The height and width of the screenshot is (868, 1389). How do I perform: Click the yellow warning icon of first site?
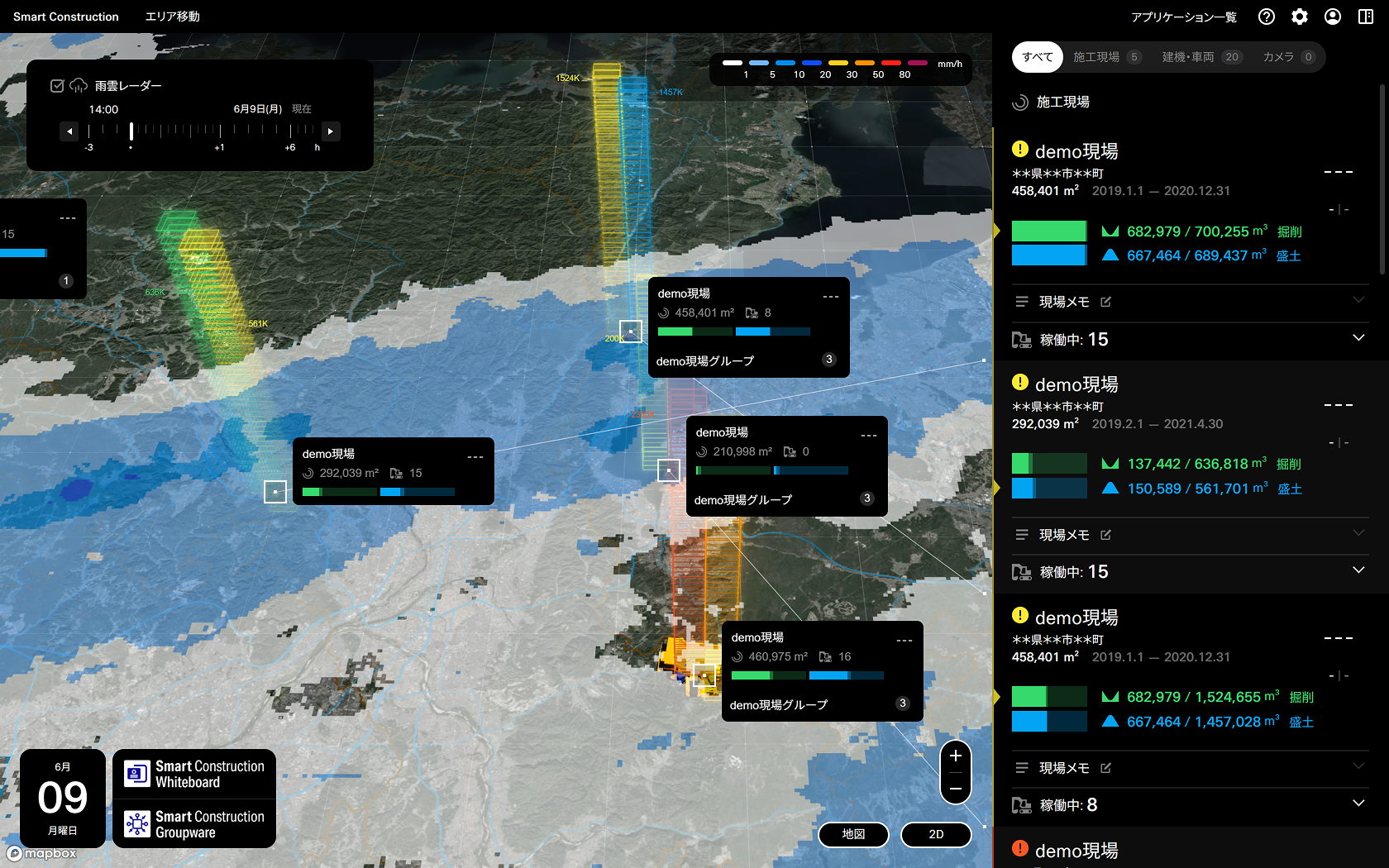1020,149
